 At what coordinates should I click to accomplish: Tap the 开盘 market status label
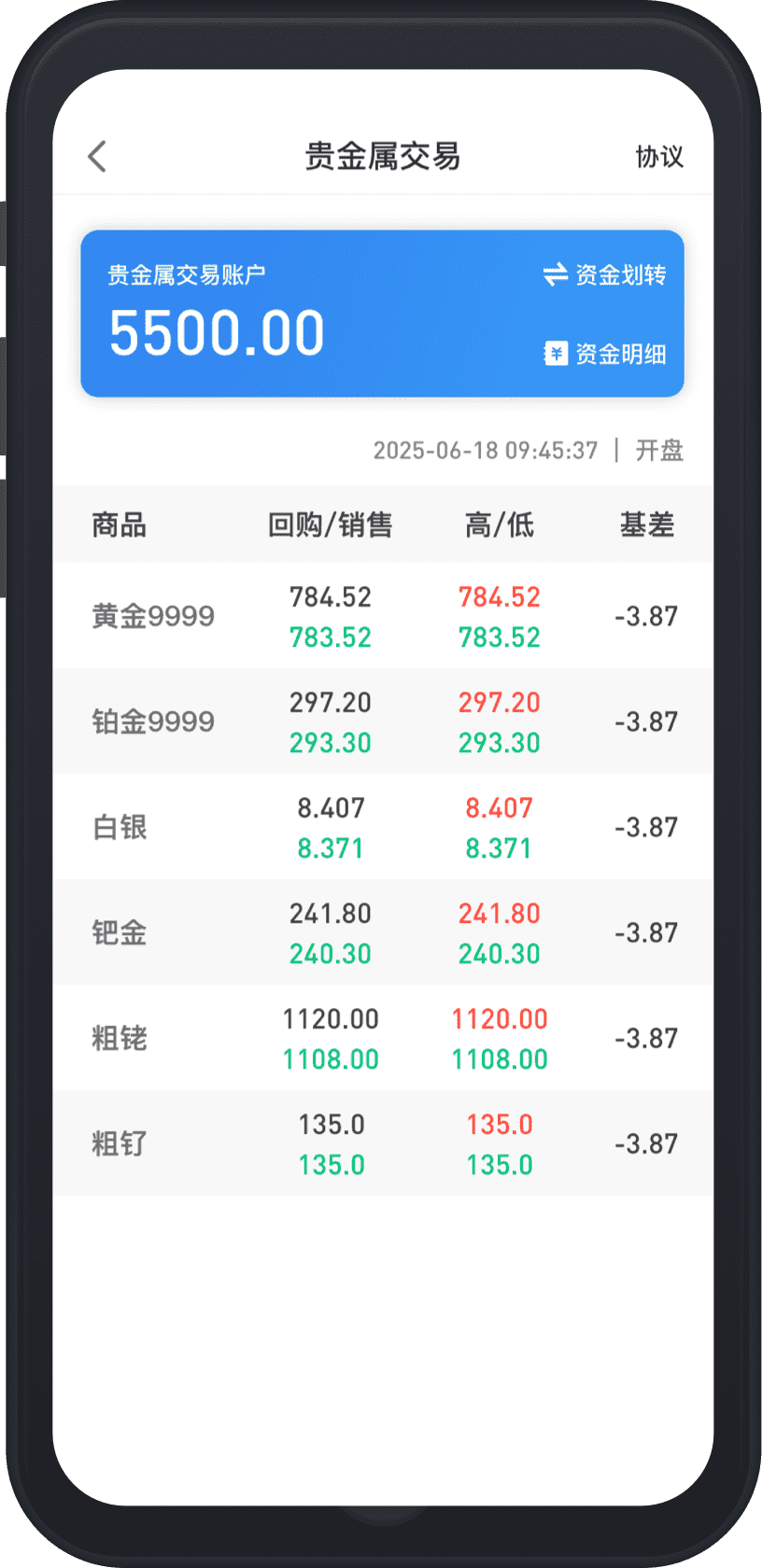659,451
